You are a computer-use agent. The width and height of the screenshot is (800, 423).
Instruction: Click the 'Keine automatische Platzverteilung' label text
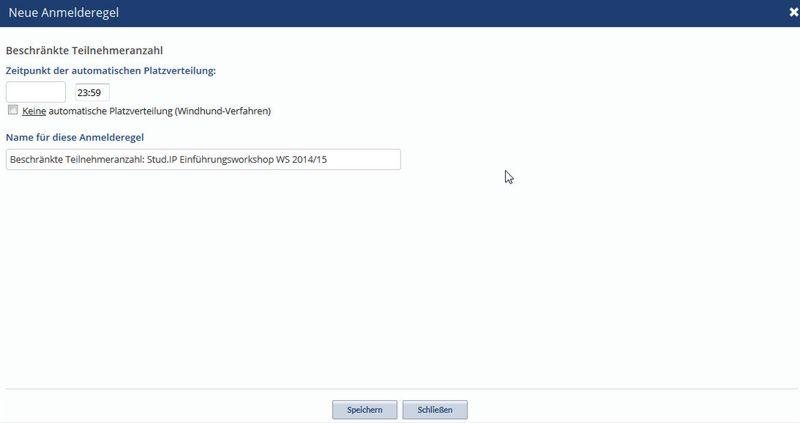click(x=146, y=111)
